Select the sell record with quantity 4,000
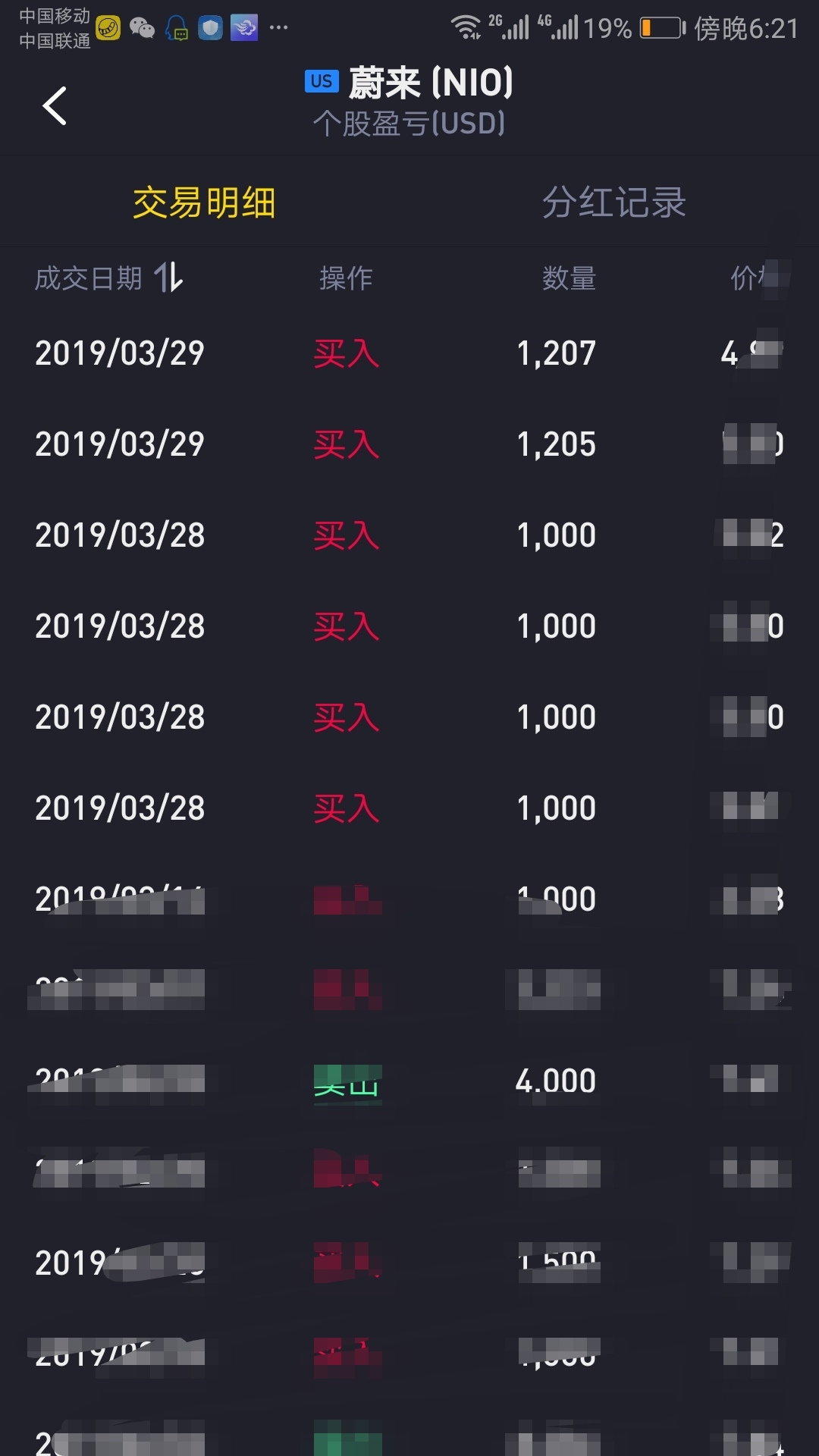The image size is (819, 1456). (x=409, y=1081)
